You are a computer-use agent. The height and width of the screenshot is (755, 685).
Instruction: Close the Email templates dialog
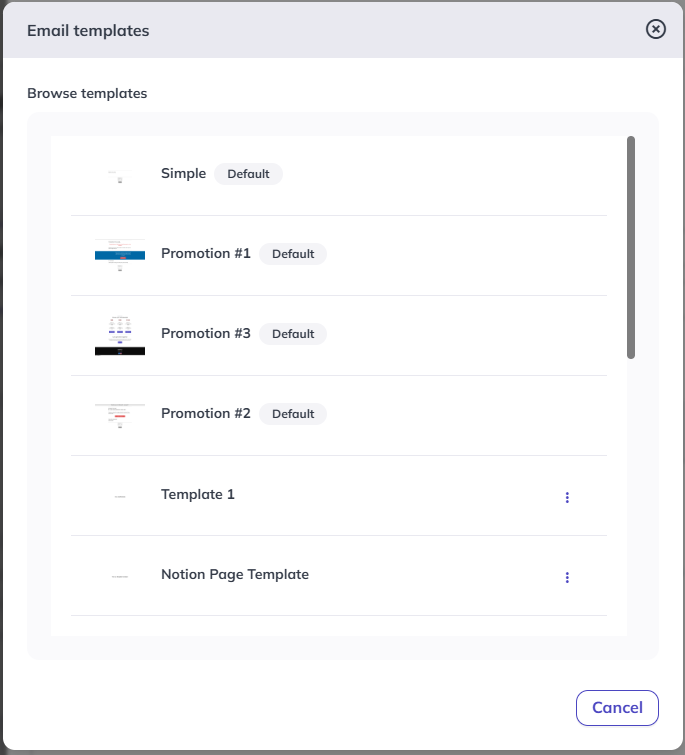pos(655,29)
